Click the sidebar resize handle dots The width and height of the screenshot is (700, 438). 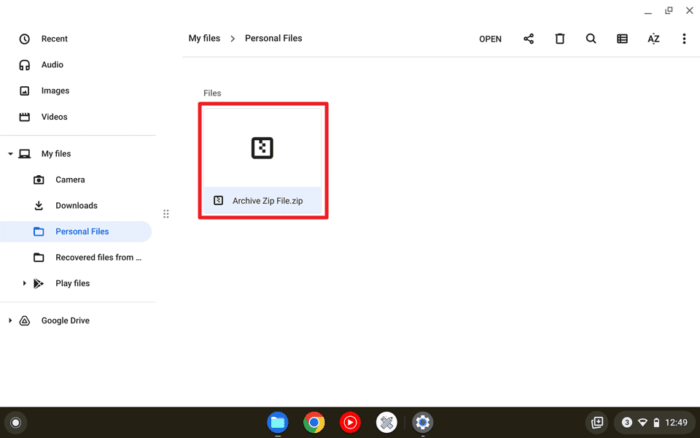pos(166,214)
